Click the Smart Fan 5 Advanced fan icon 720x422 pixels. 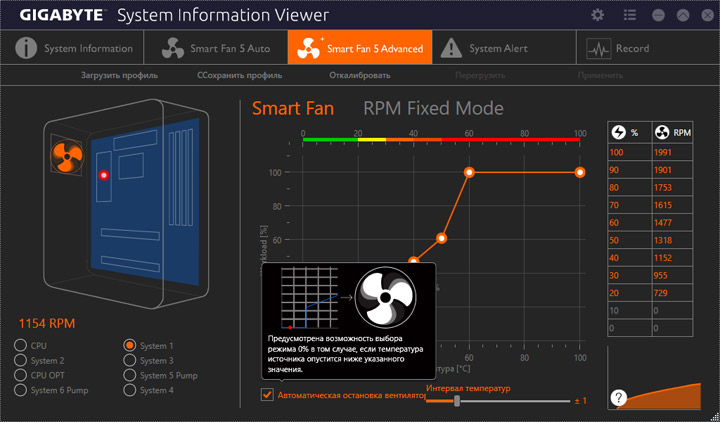(309, 48)
